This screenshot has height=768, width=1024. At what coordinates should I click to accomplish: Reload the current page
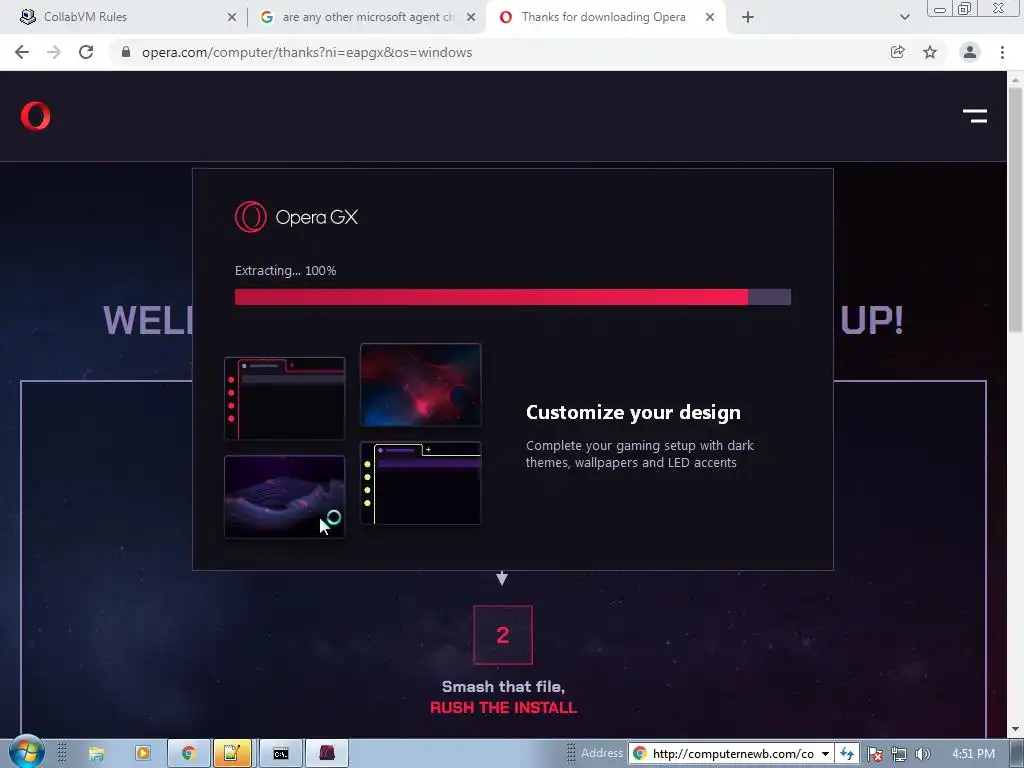coord(86,52)
